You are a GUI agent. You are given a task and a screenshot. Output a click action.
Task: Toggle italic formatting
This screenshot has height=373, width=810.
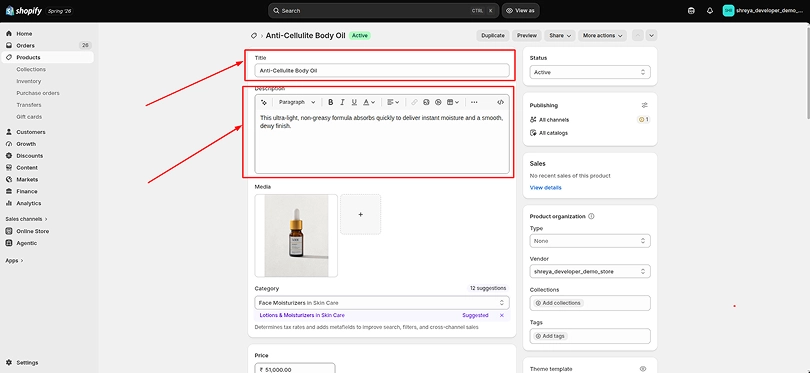pyautogui.click(x=342, y=102)
